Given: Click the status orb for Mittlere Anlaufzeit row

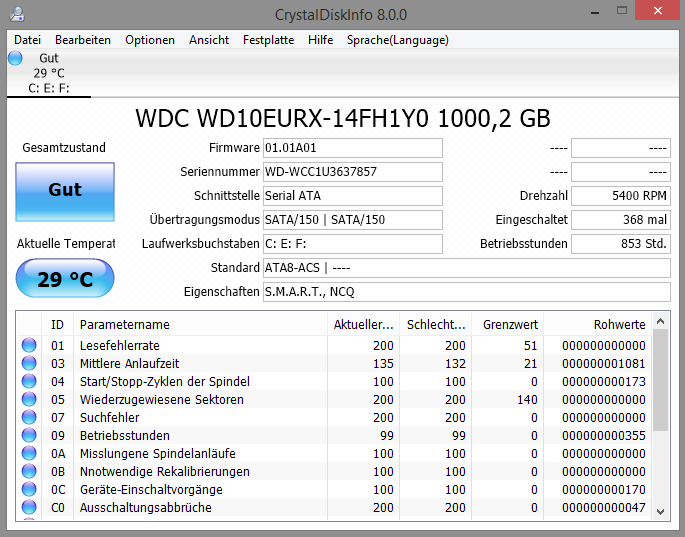Looking at the screenshot, I should click(x=29, y=363).
